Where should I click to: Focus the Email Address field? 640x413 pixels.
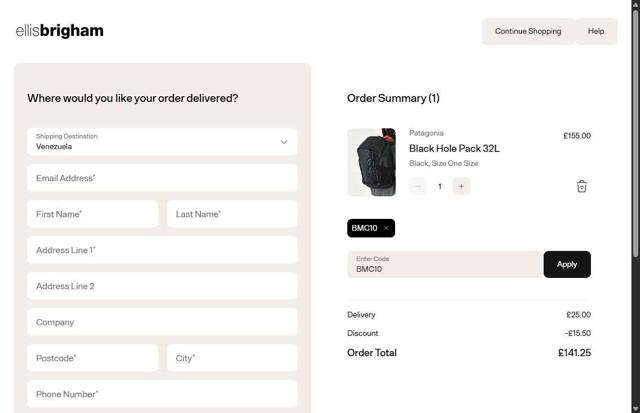click(162, 178)
